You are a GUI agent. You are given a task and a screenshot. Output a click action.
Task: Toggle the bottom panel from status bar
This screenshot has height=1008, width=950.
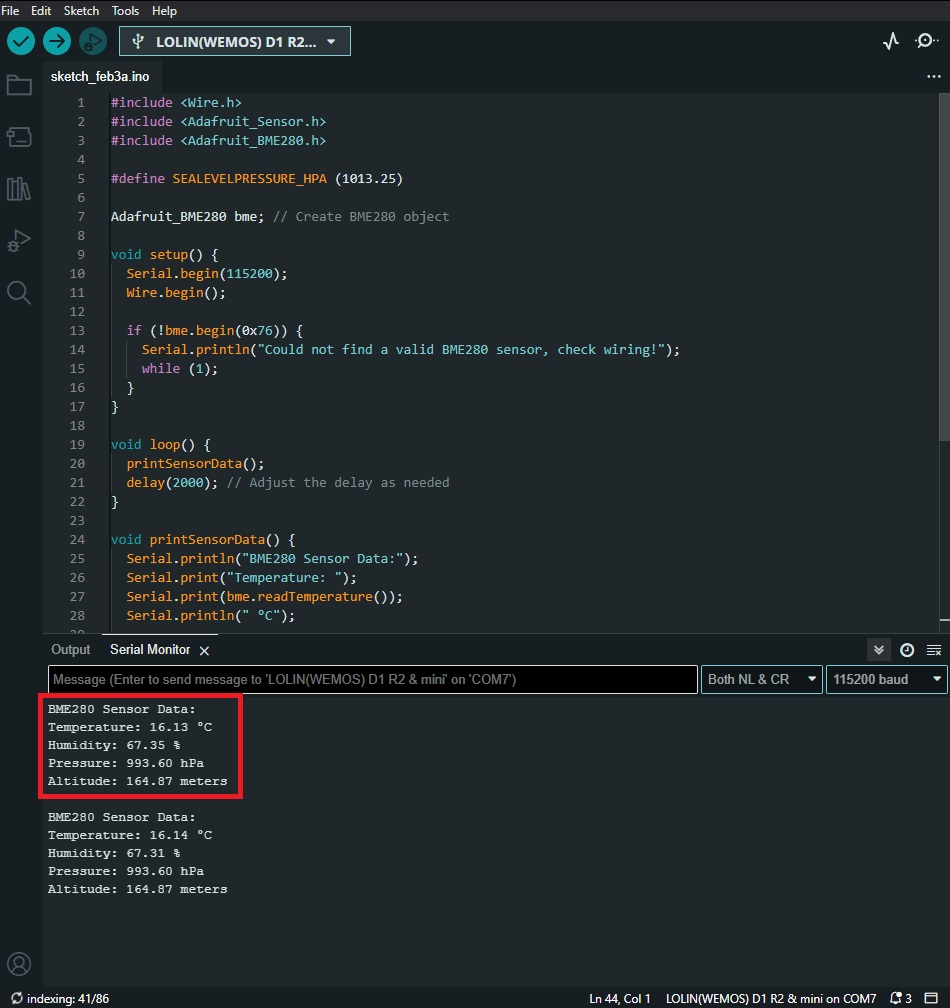coord(931,998)
